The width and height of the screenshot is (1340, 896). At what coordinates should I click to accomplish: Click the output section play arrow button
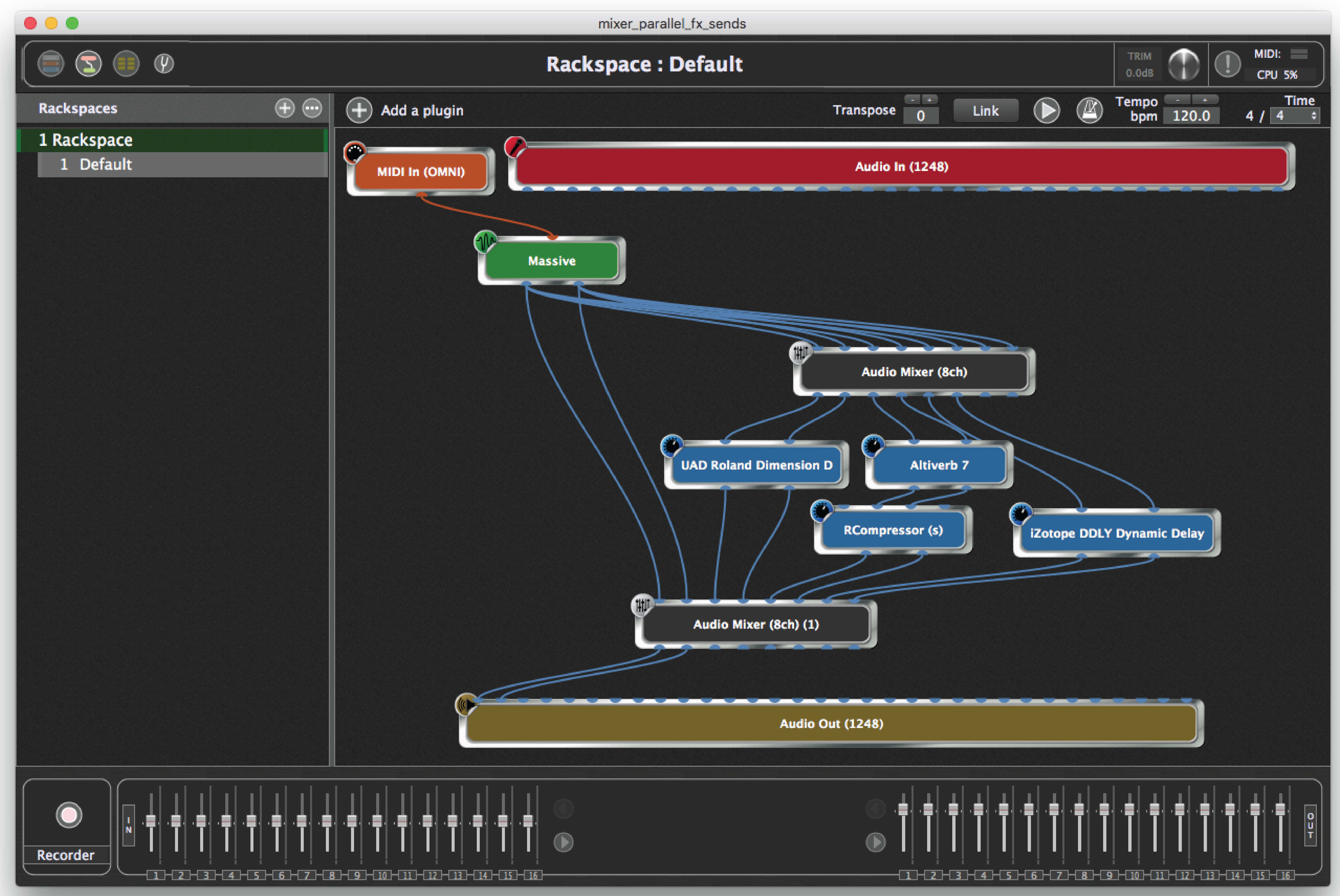tap(875, 842)
